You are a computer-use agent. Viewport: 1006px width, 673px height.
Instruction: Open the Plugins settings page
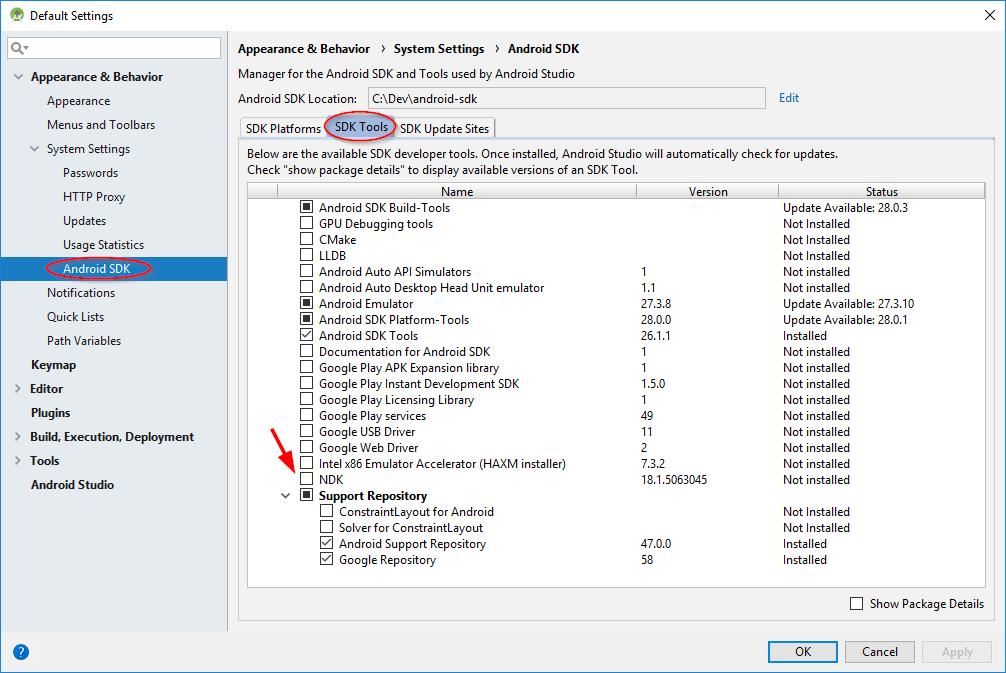50,413
